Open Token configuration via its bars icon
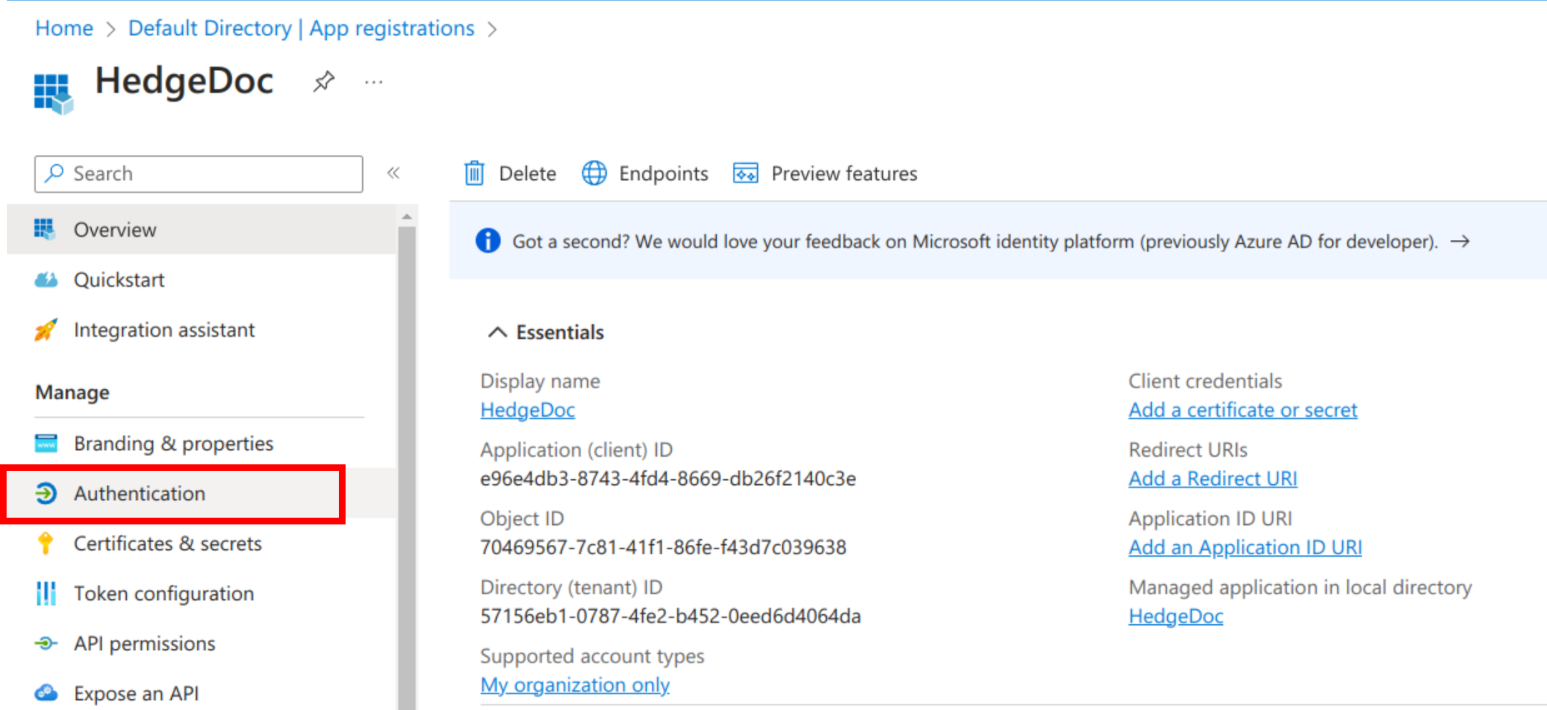The width and height of the screenshot is (1547, 710). (47, 593)
